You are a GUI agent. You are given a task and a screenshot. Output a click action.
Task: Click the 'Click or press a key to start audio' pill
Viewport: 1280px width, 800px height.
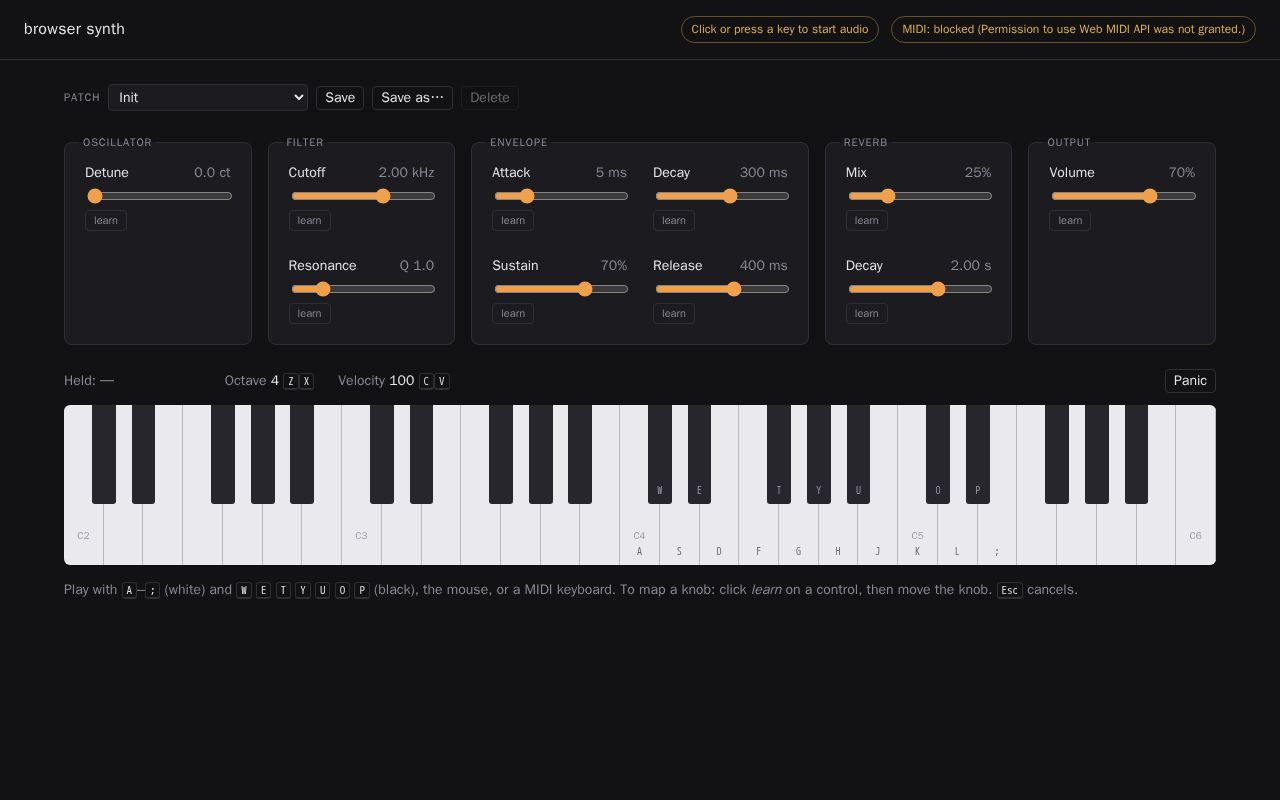click(780, 29)
